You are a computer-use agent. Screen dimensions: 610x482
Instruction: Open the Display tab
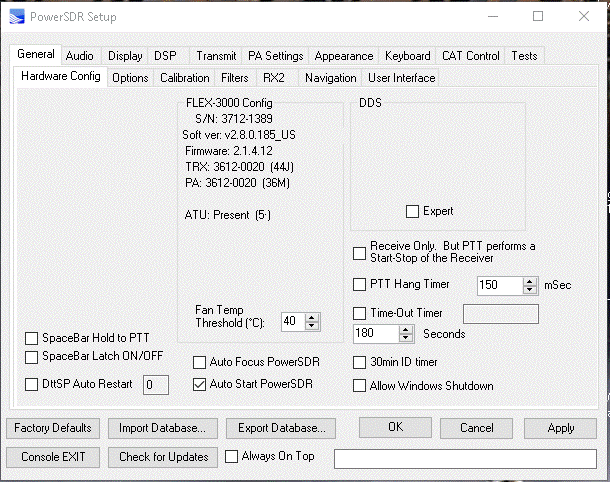tap(125, 56)
